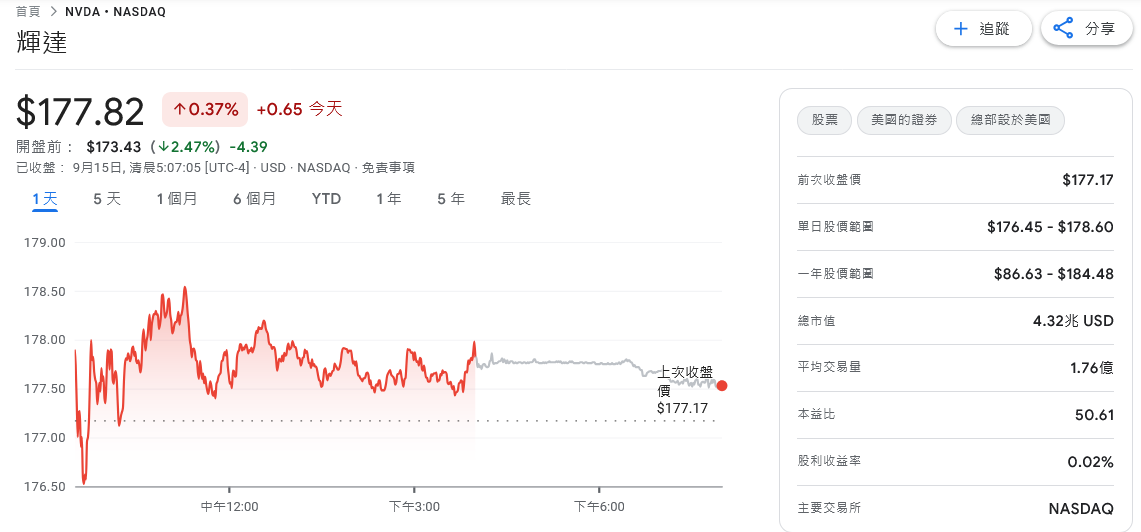1141x532 pixels.
Task: Select the 最長 maximum range tab
Action: 516,199
